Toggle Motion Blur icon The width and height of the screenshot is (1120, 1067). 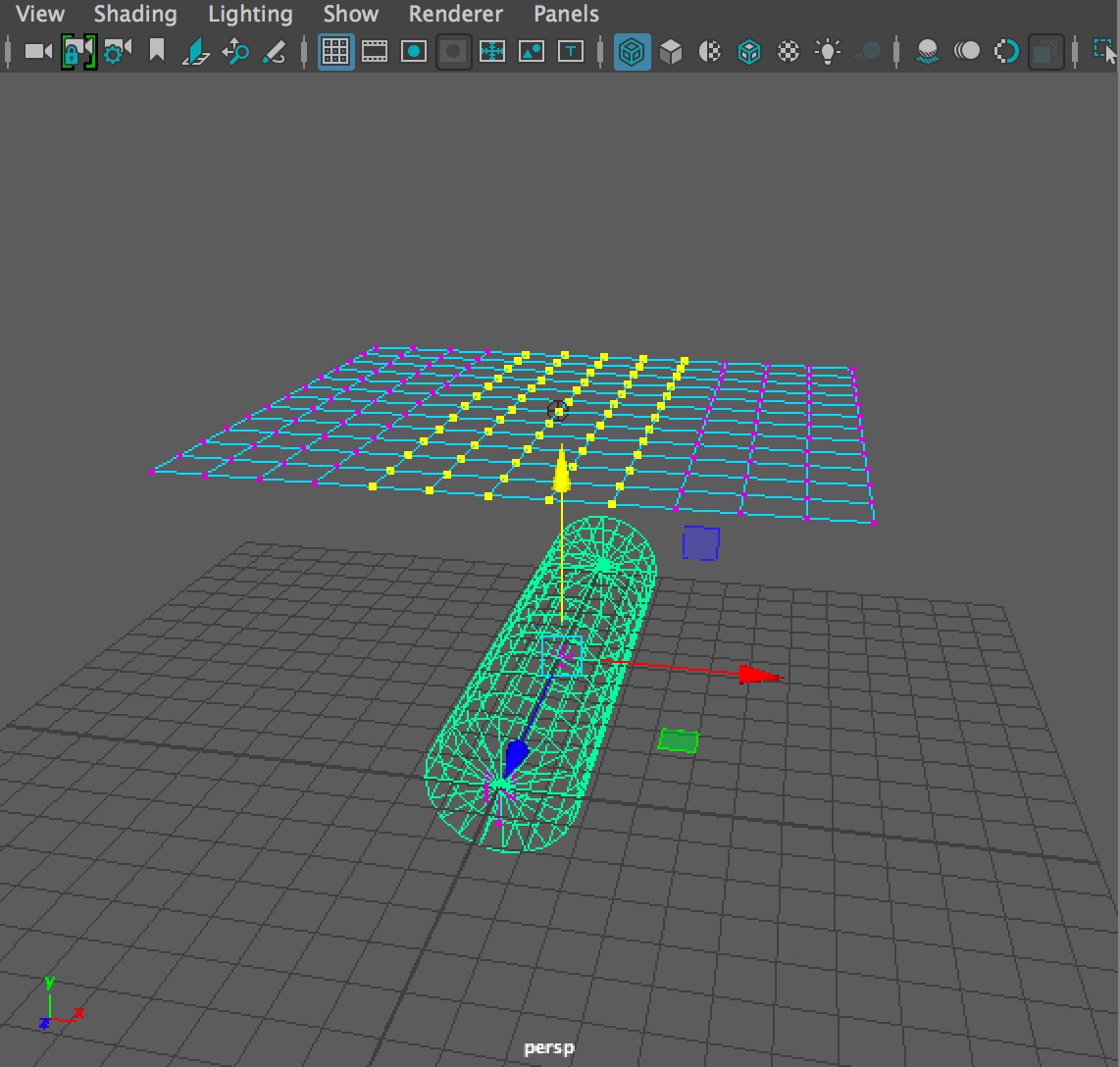(966, 51)
